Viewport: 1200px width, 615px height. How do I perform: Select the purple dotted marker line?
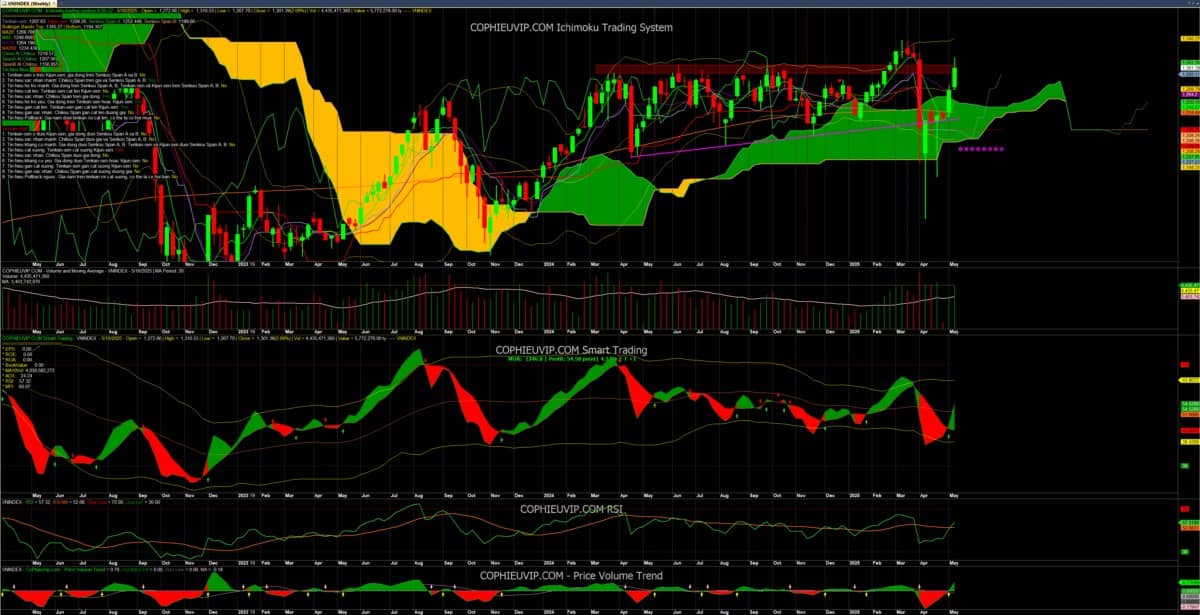pyautogui.click(x=980, y=149)
